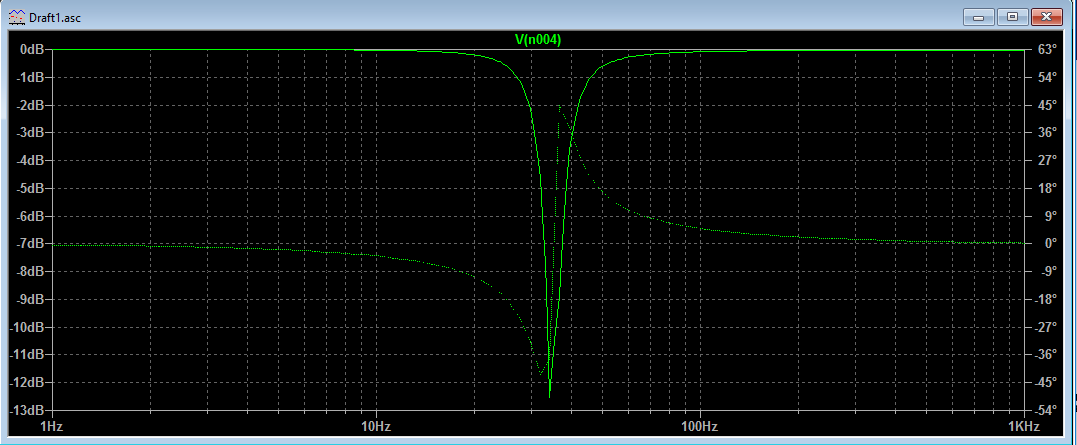Image resolution: width=1077 pixels, height=445 pixels.
Task: Click the Draft1.asc title bar text
Action: click(55, 18)
